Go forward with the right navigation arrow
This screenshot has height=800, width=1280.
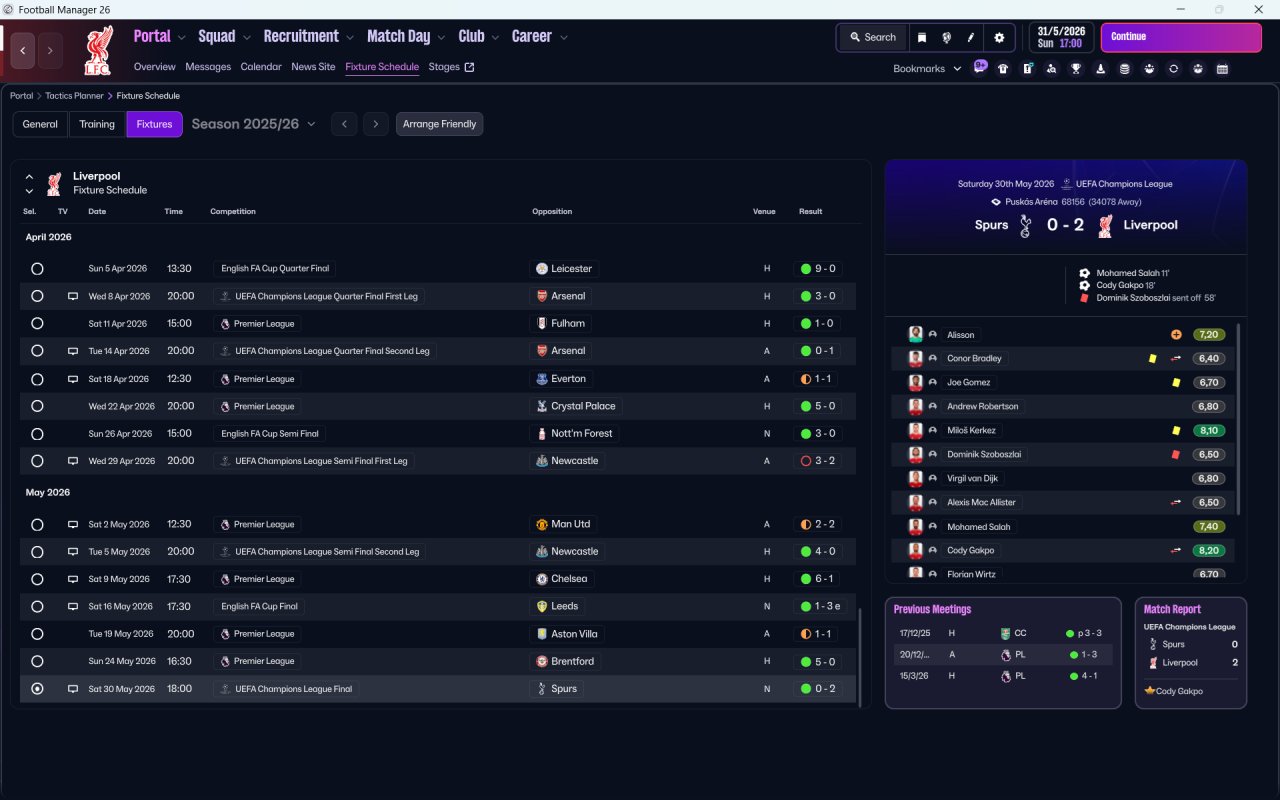tap(51, 51)
